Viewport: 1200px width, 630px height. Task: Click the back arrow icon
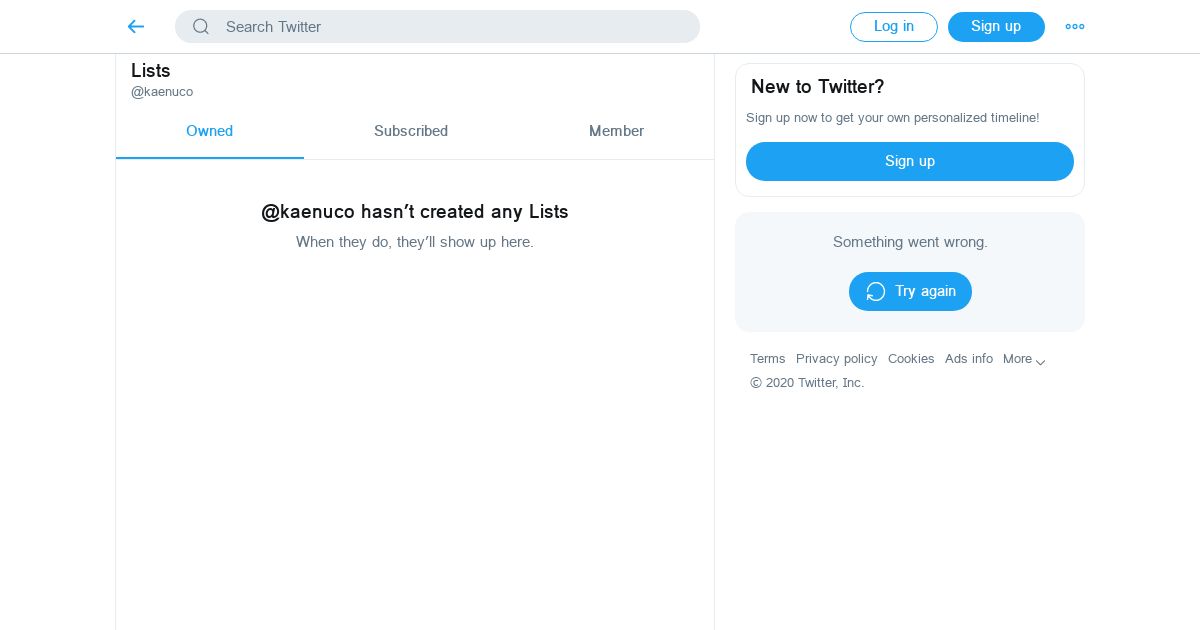pos(136,27)
